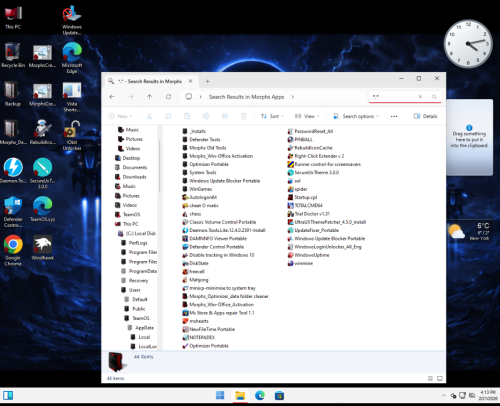The height and width of the screenshot is (406, 500).
Task: Close the Search Results tab
Action: tap(191, 81)
